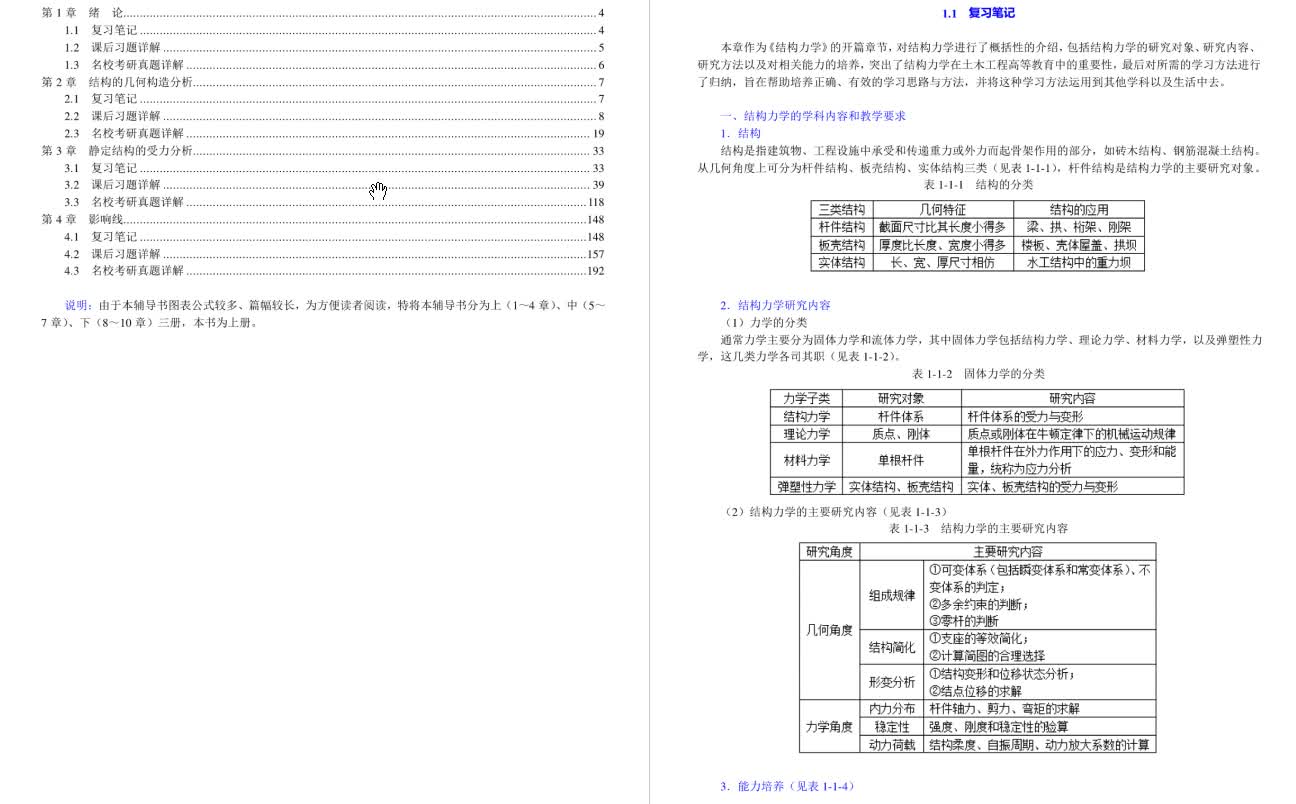
Task: Click cell '水工结构中的重力坝'
Action: [x=1078, y=262]
